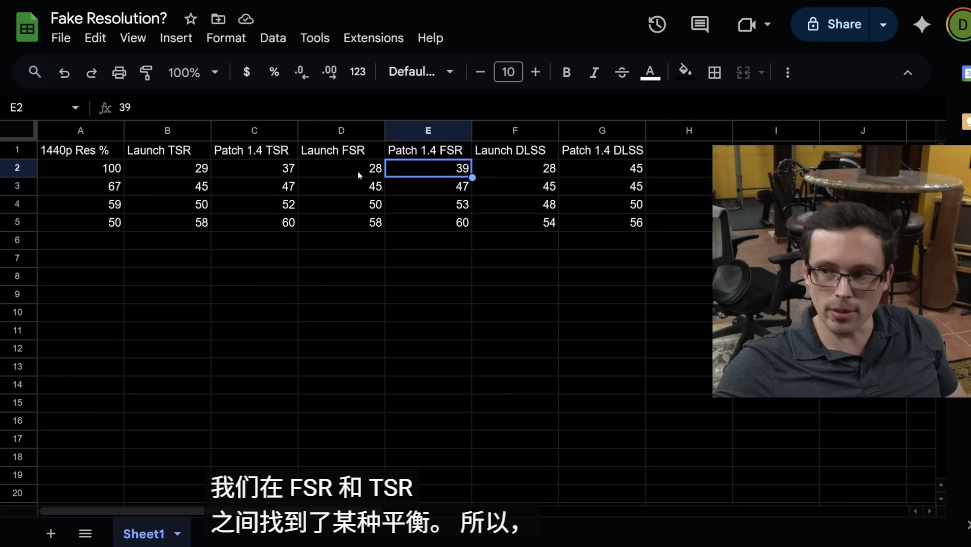Toggle bold formatting
Screen dimensions: 971x547
(566, 72)
